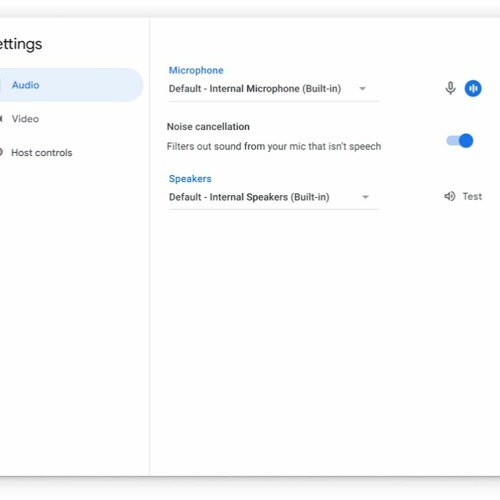
Task: Click the 'Speakers' section heading
Action: click(190, 179)
